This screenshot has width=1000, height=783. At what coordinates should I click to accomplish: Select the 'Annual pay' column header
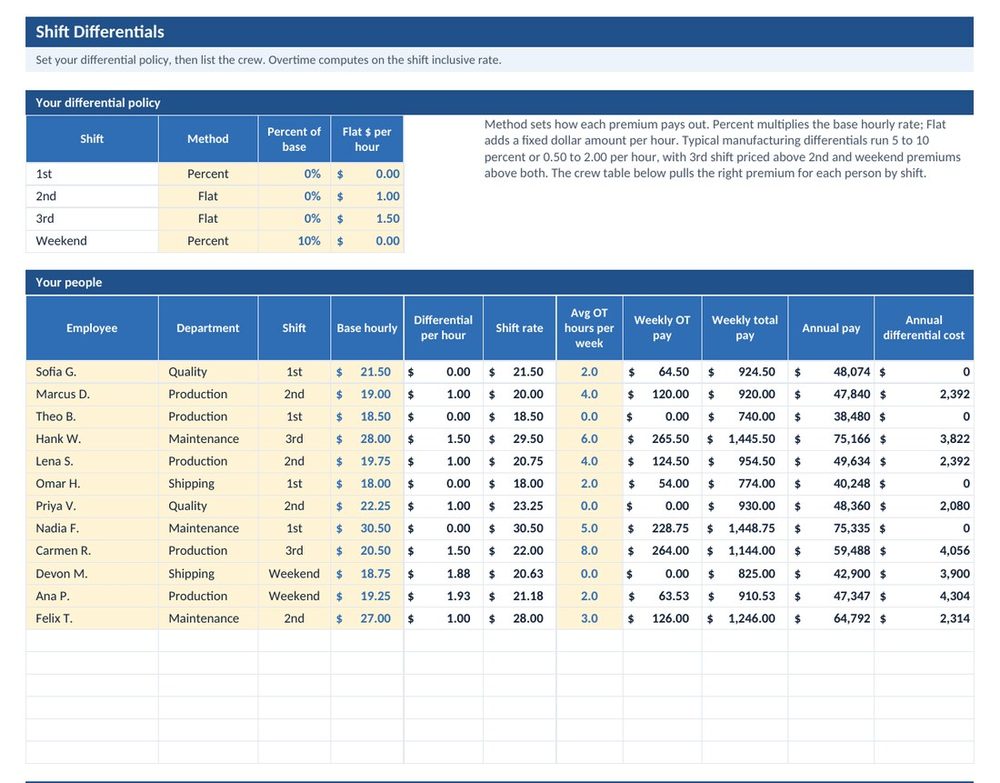click(831, 328)
